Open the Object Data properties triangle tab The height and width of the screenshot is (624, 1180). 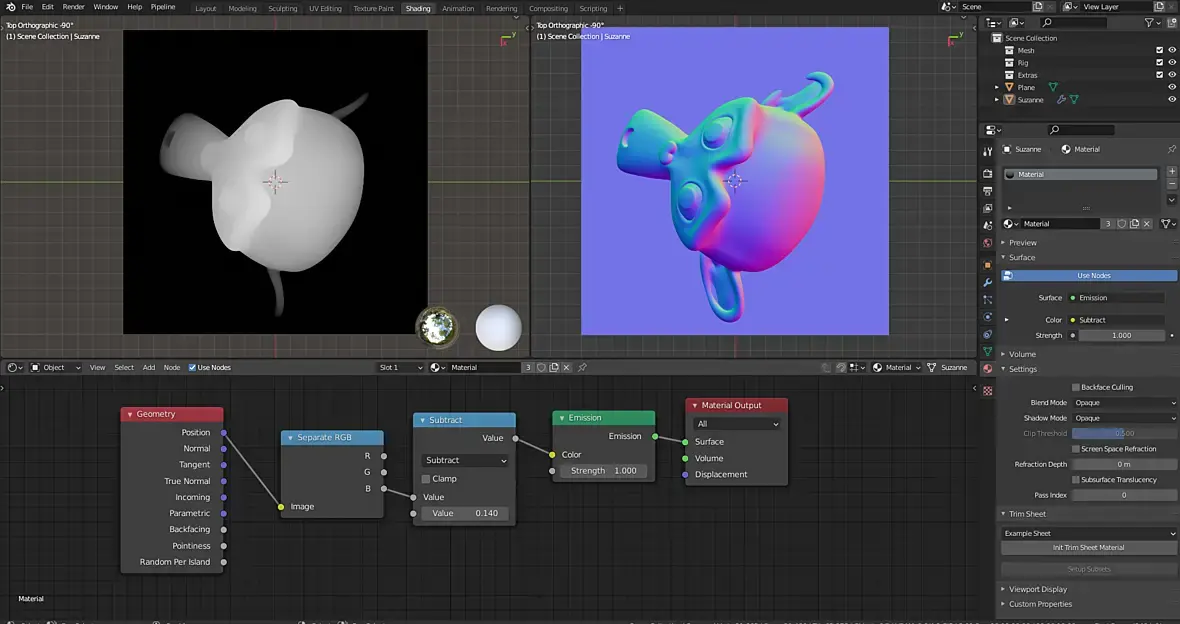(988, 352)
